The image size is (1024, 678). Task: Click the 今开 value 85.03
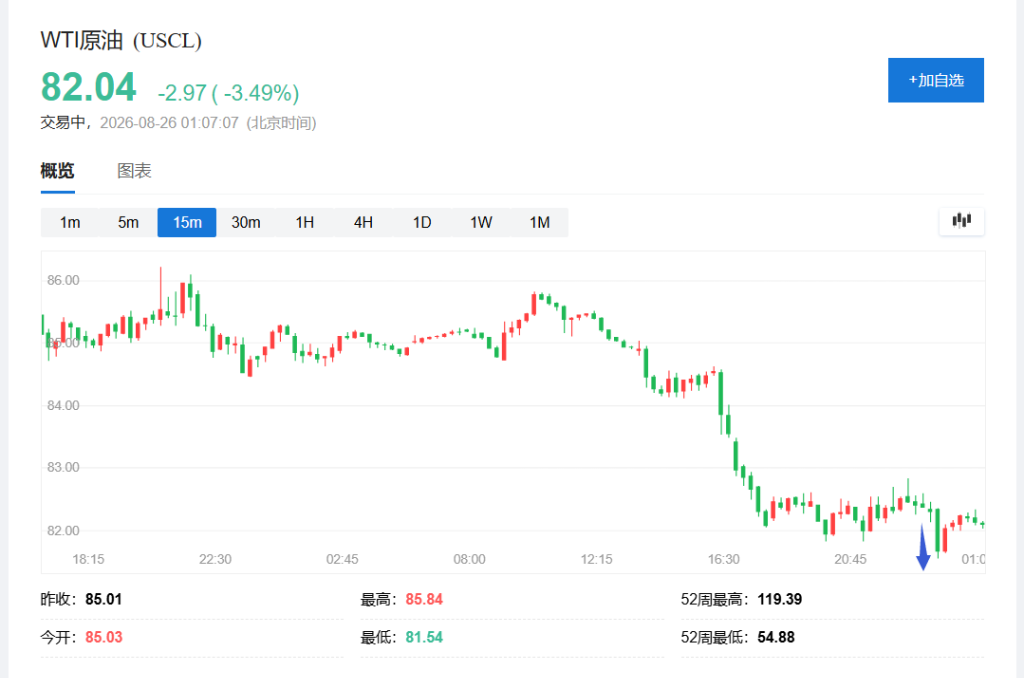pyautogui.click(x=103, y=637)
